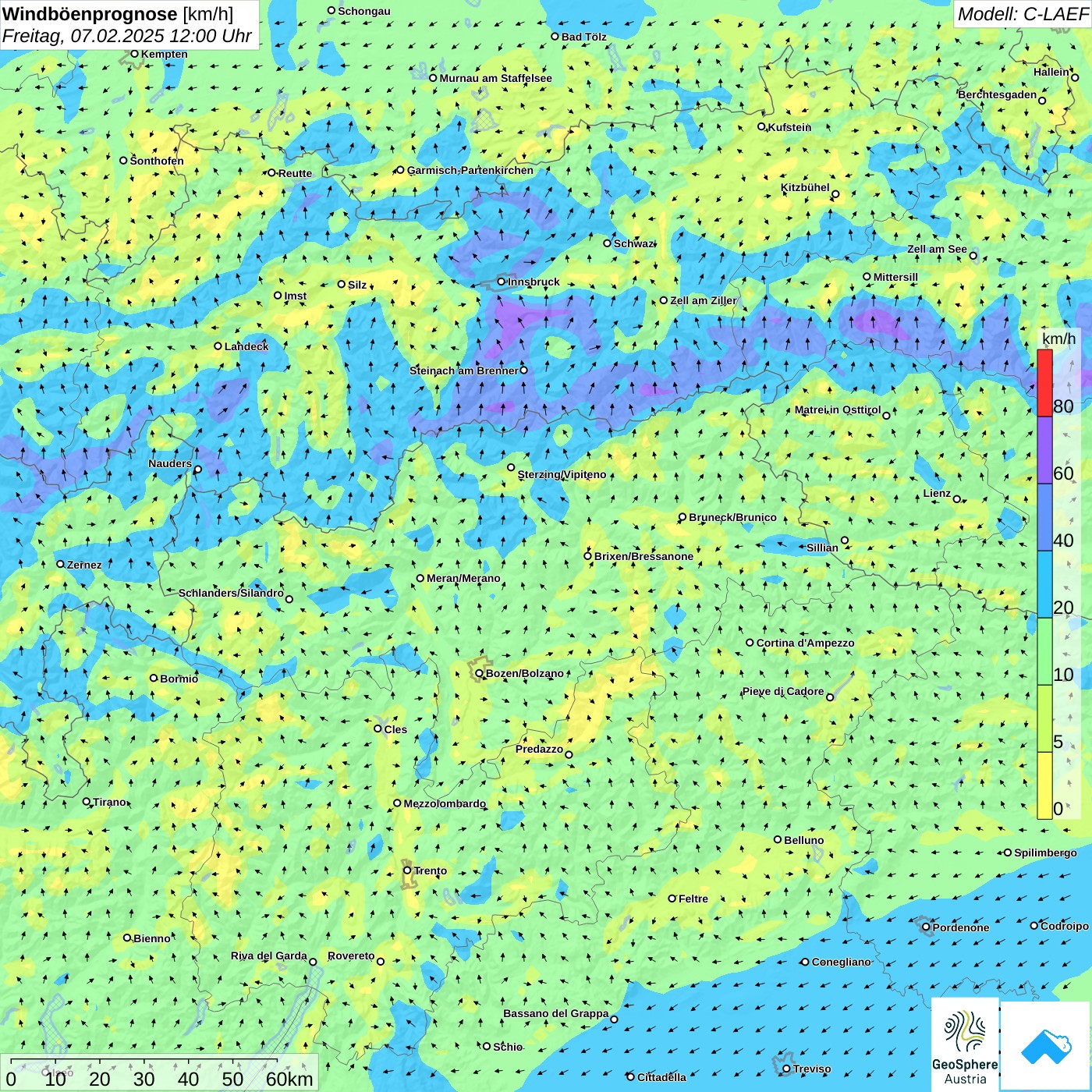Click the GeoSphere Austria logo
1092x1092 pixels.
click(x=965, y=1044)
